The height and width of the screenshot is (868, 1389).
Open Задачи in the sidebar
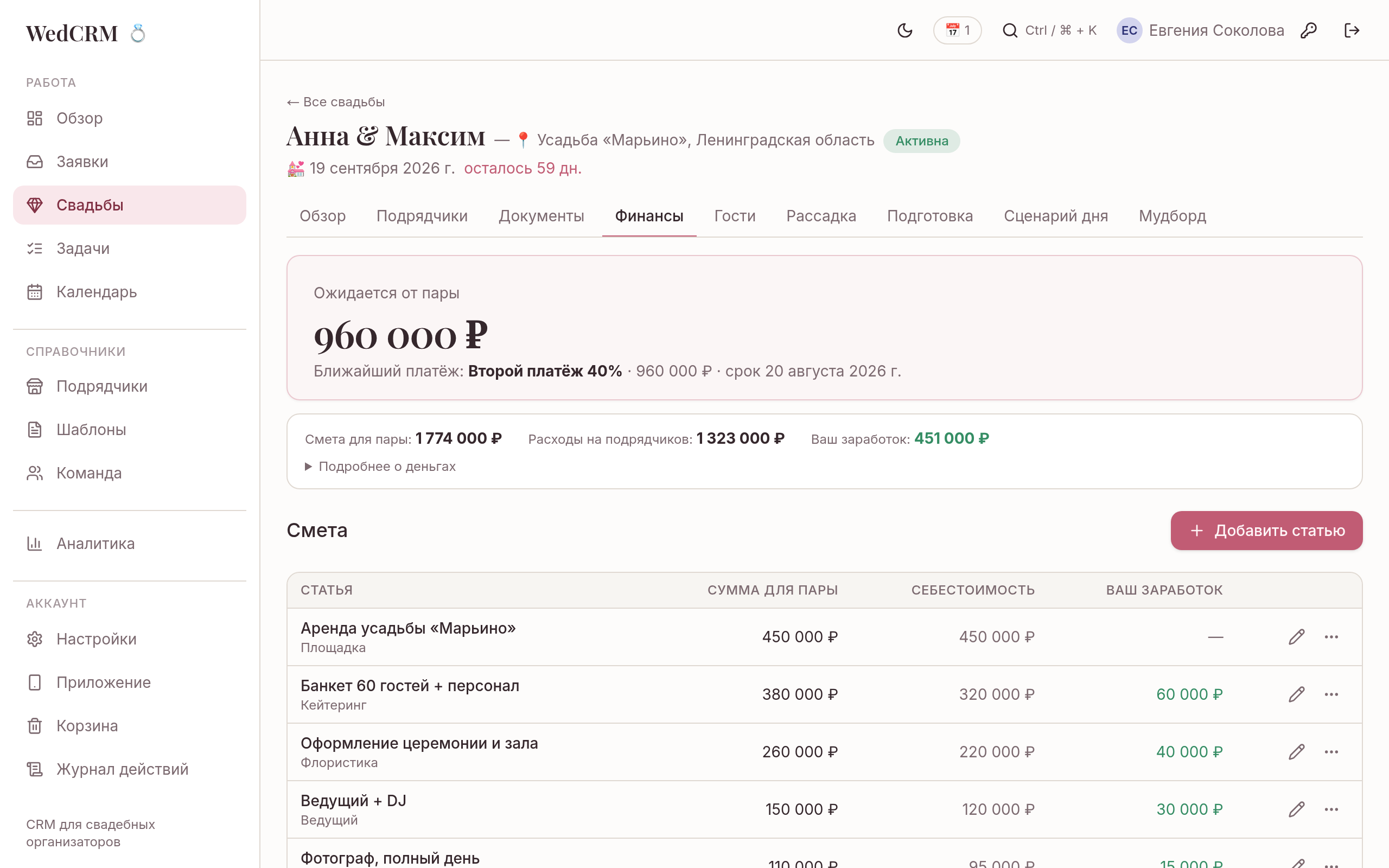point(130,248)
